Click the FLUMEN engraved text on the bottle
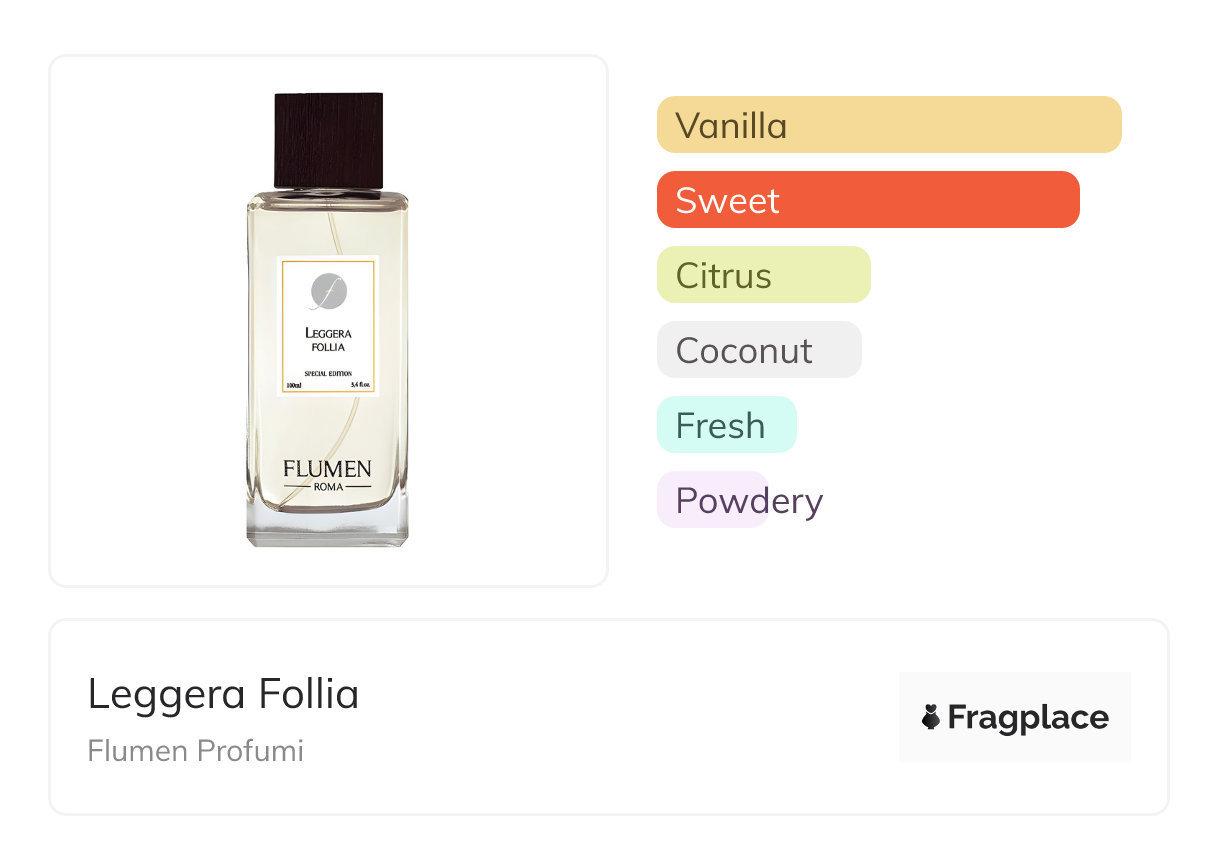Image resolution: width=1218 pixels, height=864 pixels. (x=327, y=469)
